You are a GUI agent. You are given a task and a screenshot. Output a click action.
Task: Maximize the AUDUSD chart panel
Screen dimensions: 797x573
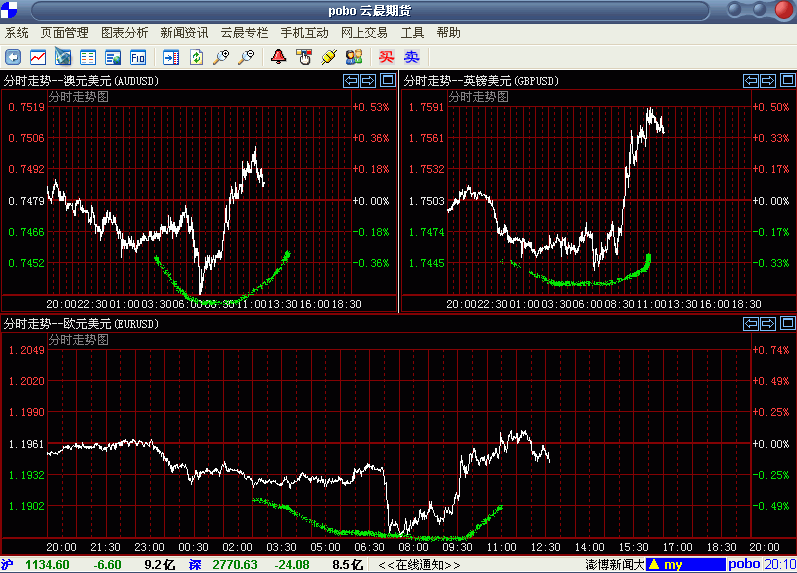[388, 80]
